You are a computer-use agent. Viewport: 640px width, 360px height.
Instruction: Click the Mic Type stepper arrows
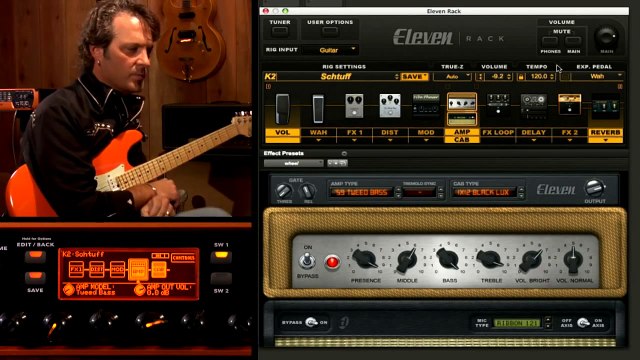(x=548, y=323)
